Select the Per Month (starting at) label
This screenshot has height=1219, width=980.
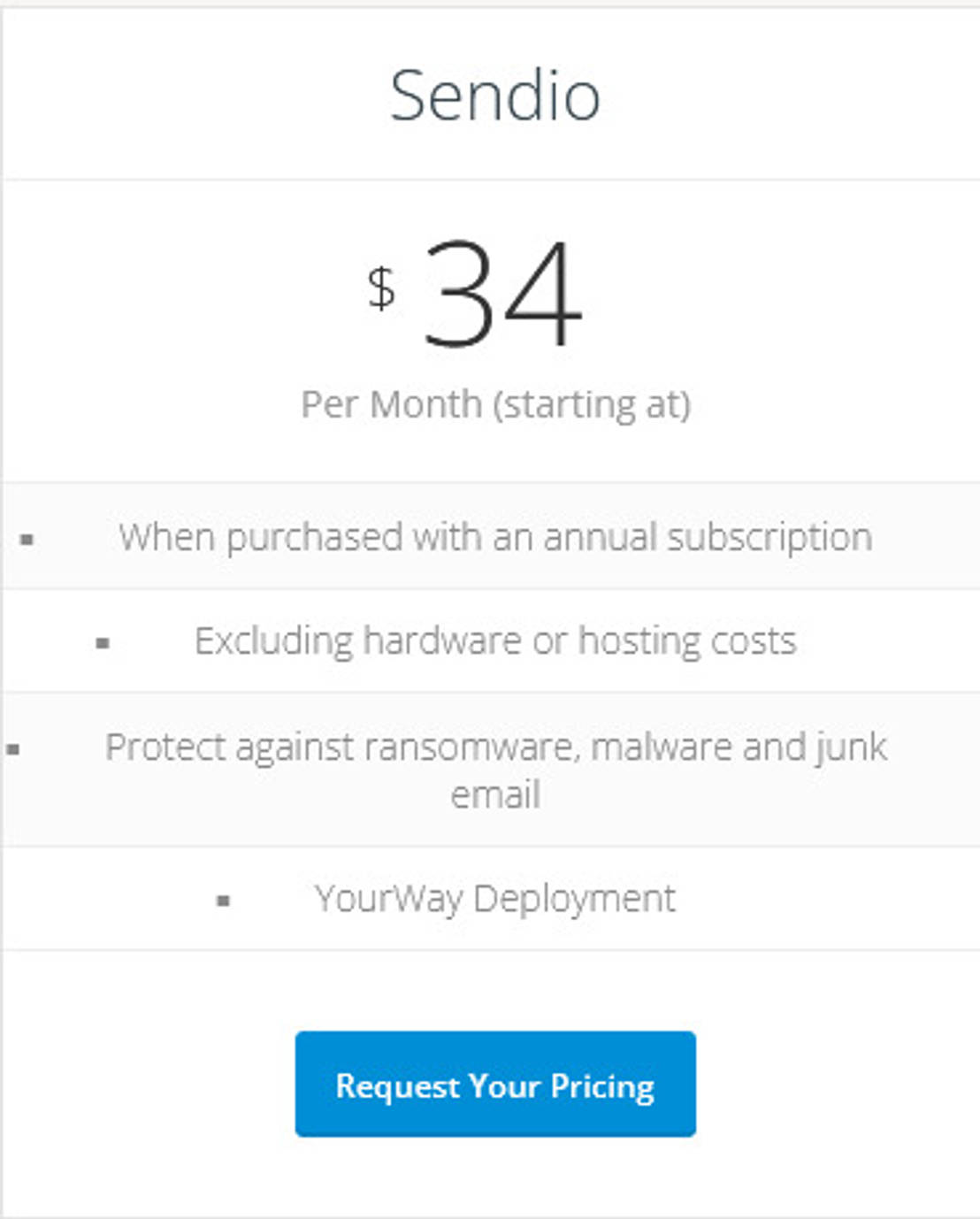click(495, 404)
